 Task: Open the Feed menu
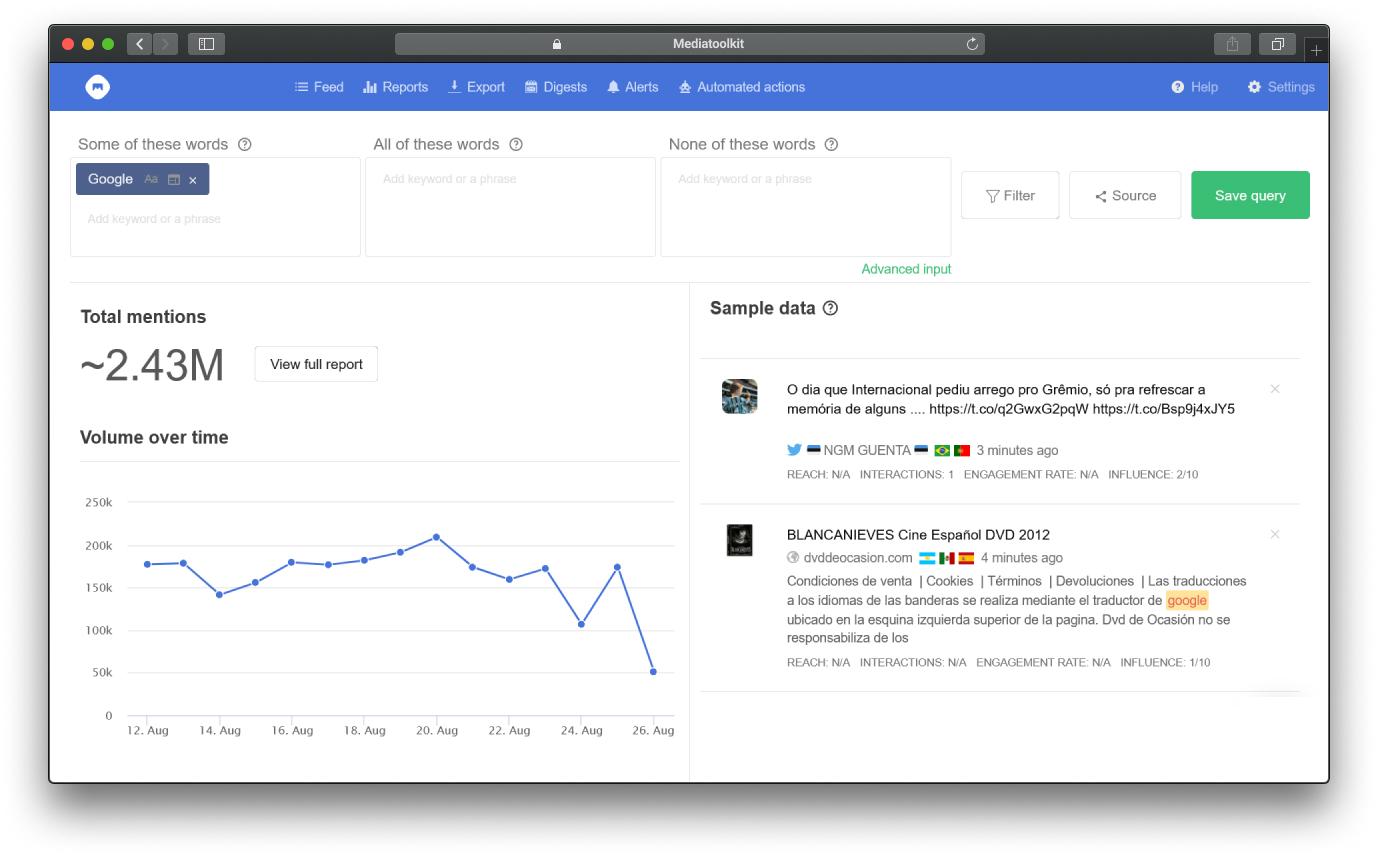pyautogui.click(x=319, y=87)
